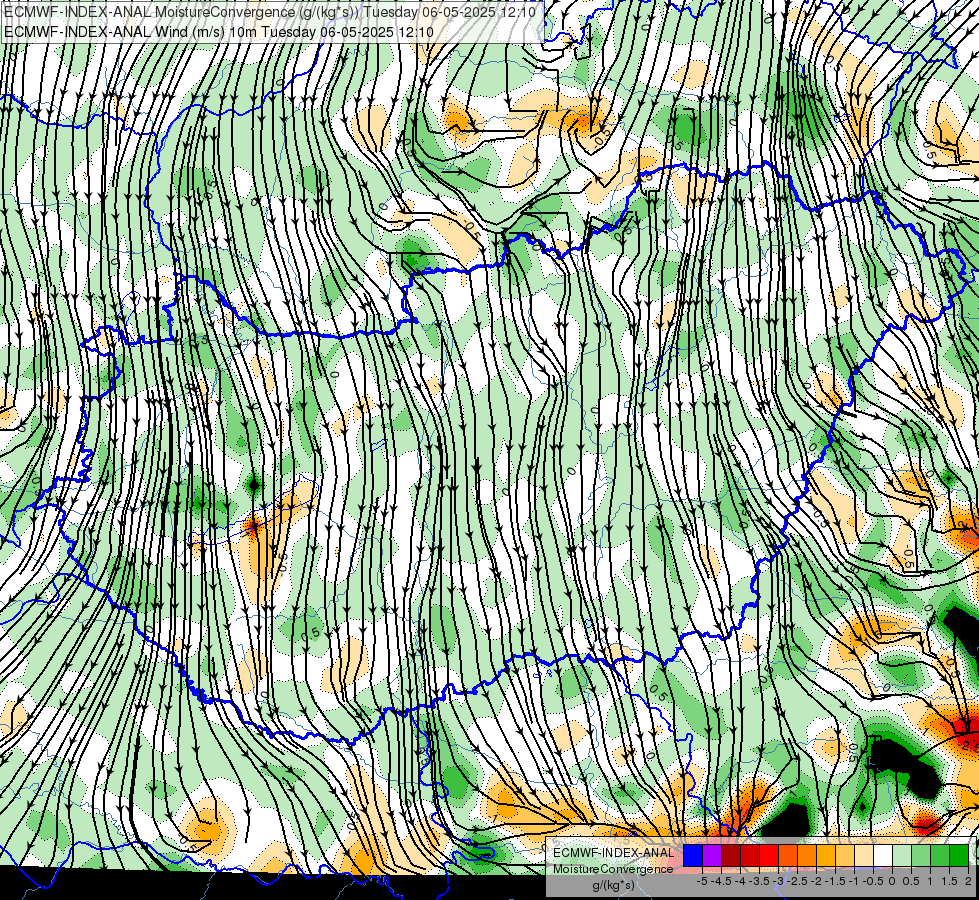This screenshot has height=900, width=979.
Task: Pick the darkest green legend swatch
Action: click(x=959, y=856)
